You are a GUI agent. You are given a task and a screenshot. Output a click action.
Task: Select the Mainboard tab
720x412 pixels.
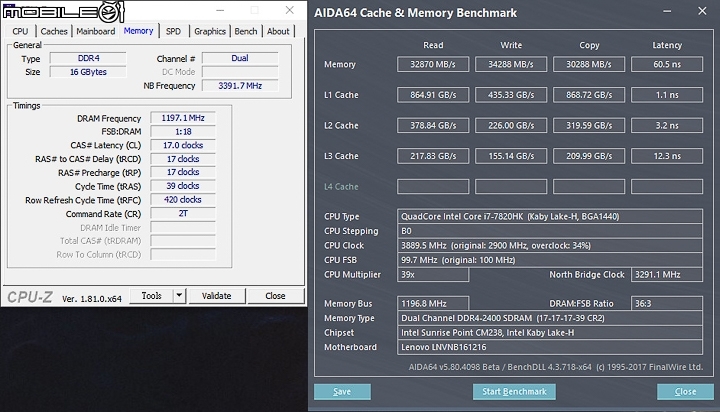[96, 31]
